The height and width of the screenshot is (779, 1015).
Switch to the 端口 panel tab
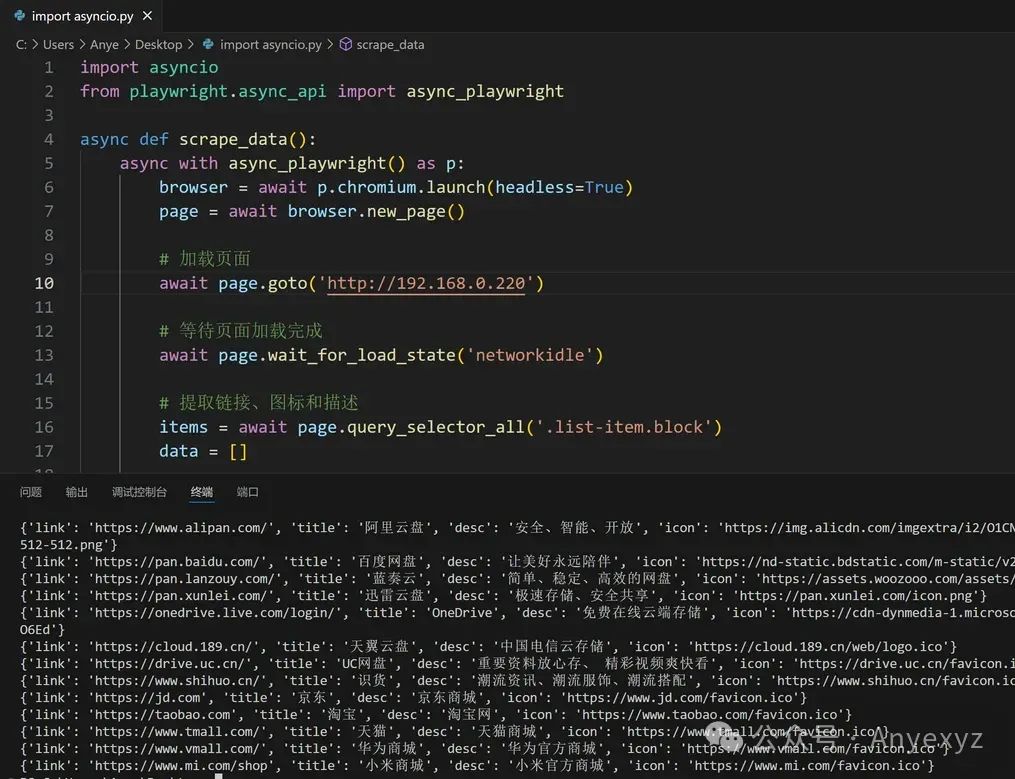pyautogui.click(x=247, y=492)
